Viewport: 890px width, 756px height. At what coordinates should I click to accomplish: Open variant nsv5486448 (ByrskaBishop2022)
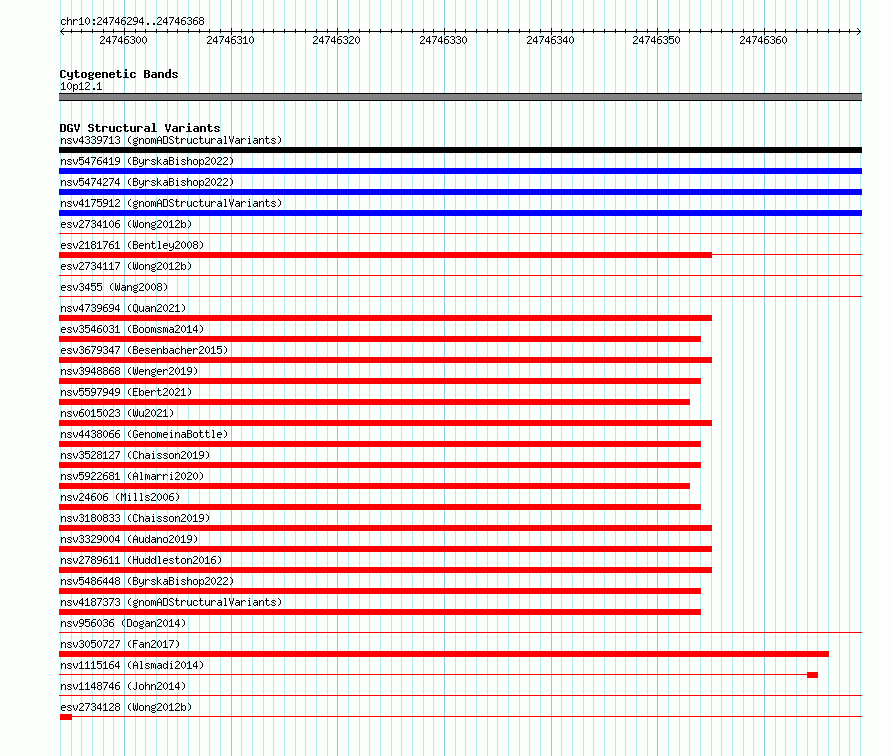click(147, 581)
